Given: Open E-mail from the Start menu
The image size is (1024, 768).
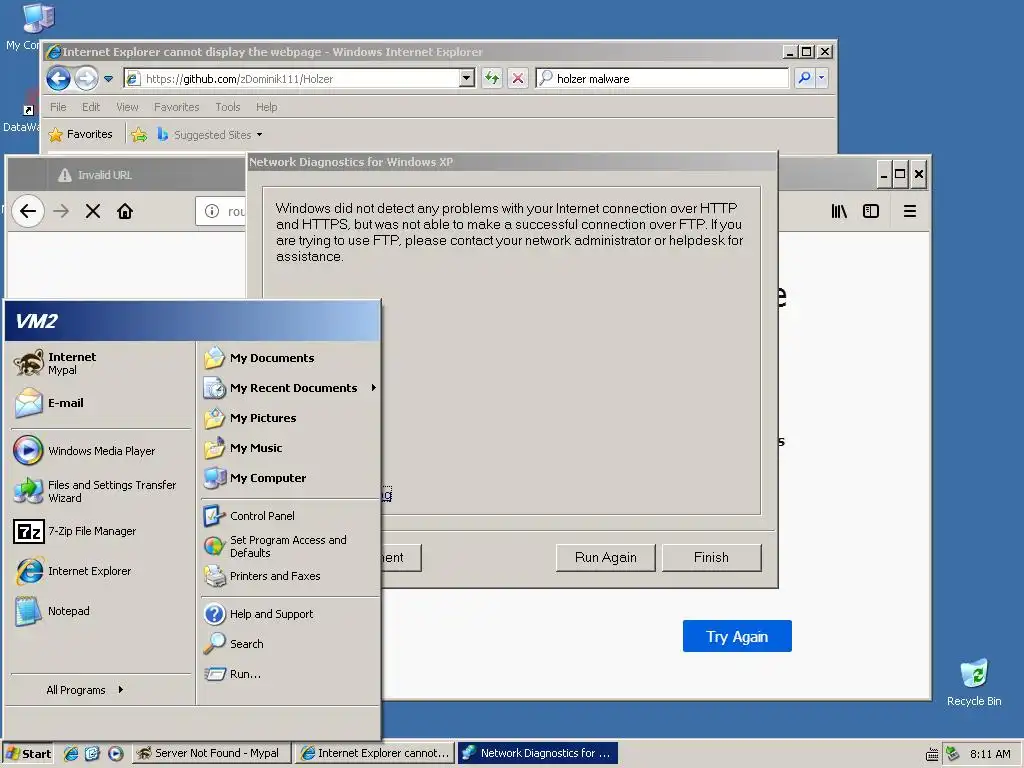Looking at the screenshot, I should (x=101, y=403).
